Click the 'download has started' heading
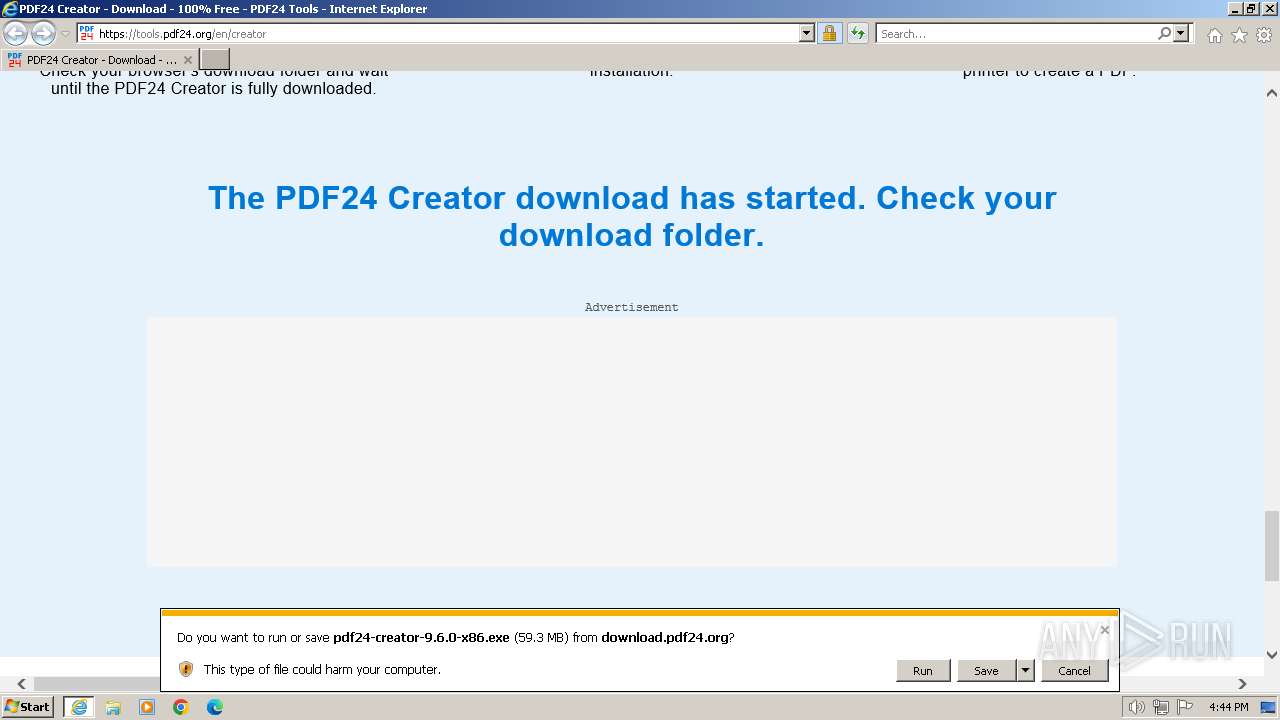The width and height of the screenshot is (1280, 720). (632, 216)
